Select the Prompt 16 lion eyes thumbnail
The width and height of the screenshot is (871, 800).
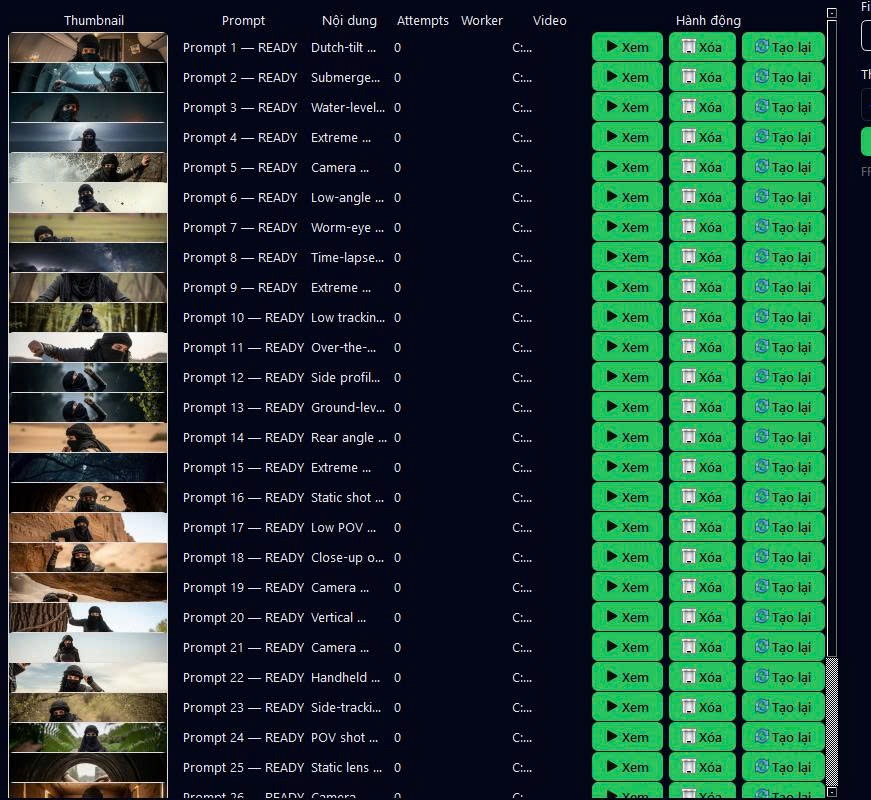click(x=88, y=497)
